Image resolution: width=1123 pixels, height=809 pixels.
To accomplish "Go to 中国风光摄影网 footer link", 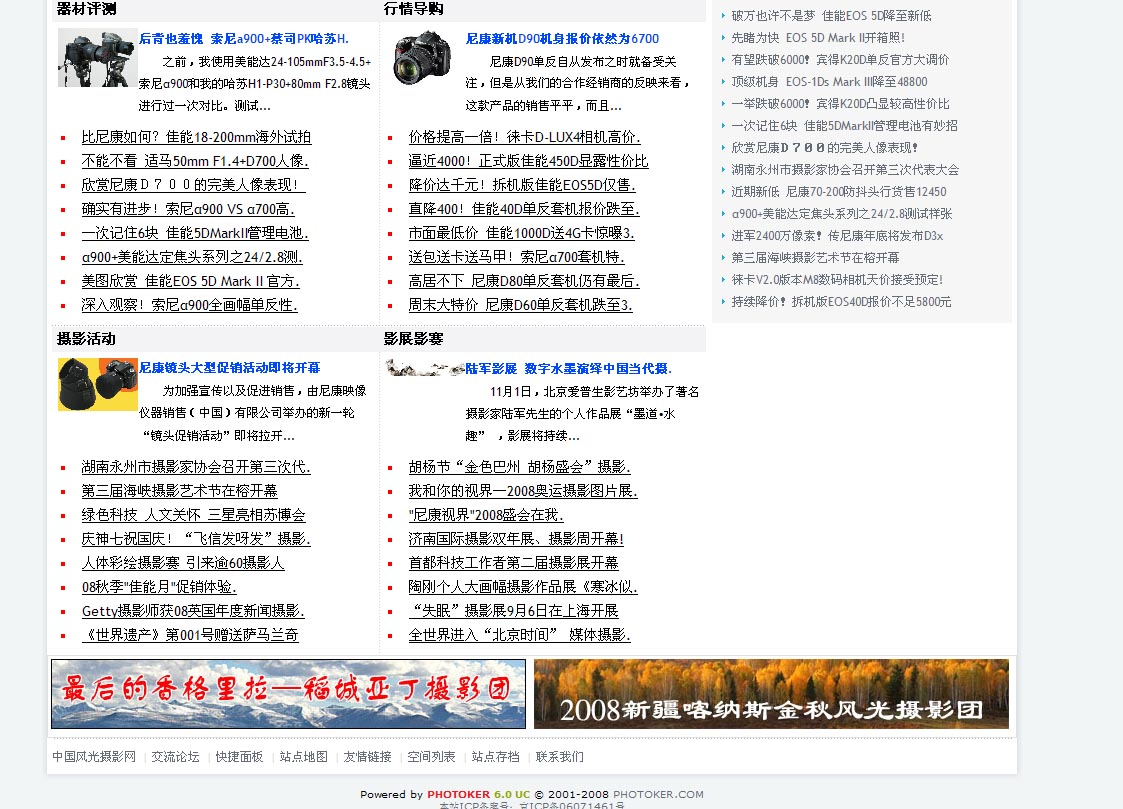I will (94, 757).
